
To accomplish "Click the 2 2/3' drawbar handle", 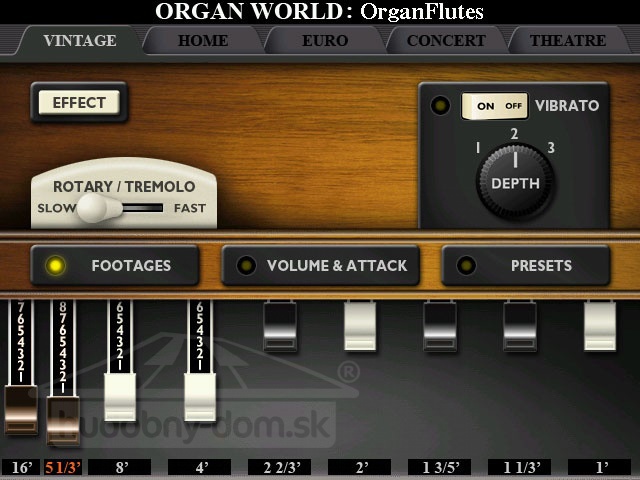I will [x=280, y=327].
